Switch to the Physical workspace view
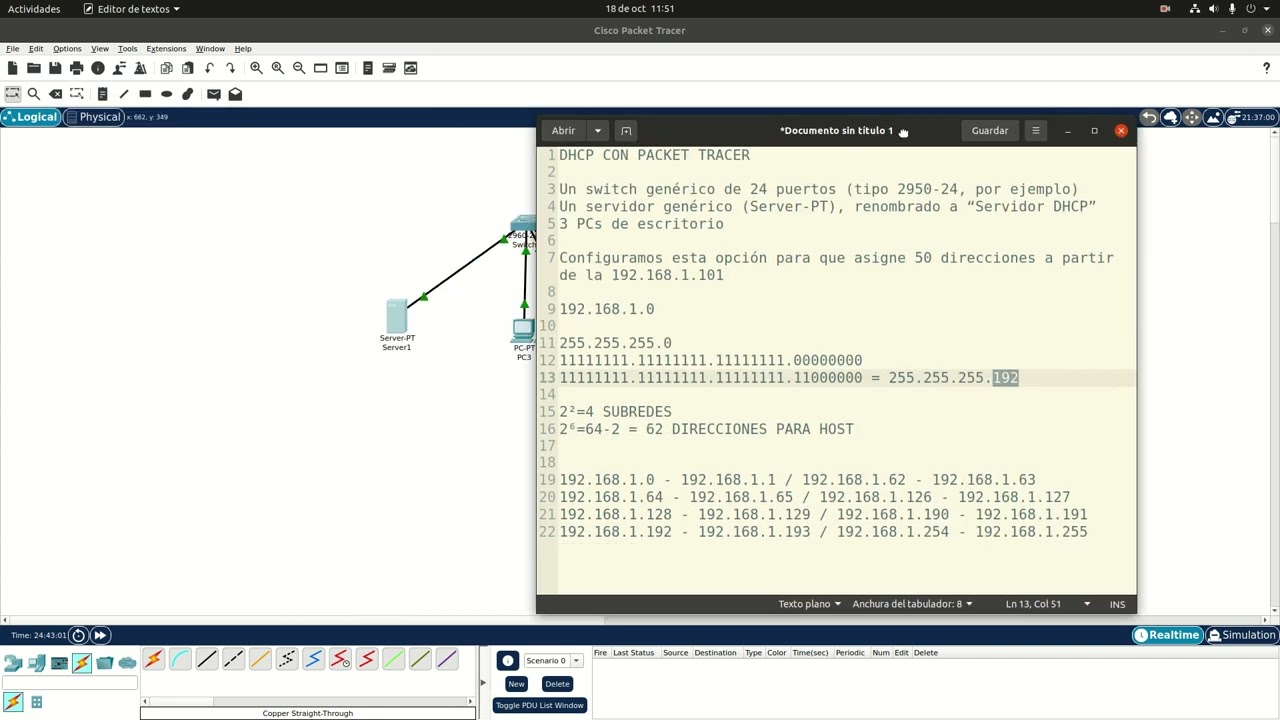Viewport: 1280px width, 720px height. click(93, 117)
